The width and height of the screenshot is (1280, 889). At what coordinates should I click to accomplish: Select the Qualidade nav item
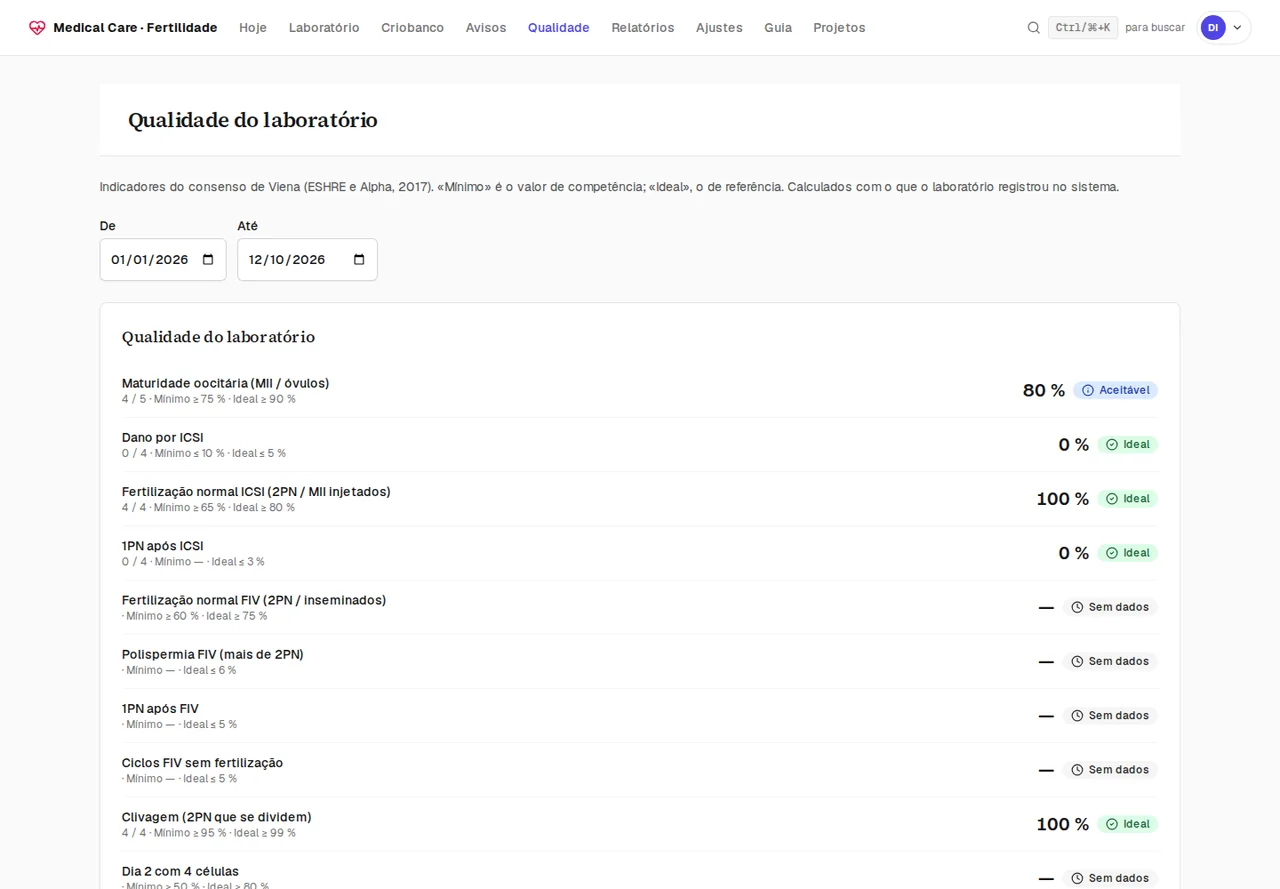(559, 28)
